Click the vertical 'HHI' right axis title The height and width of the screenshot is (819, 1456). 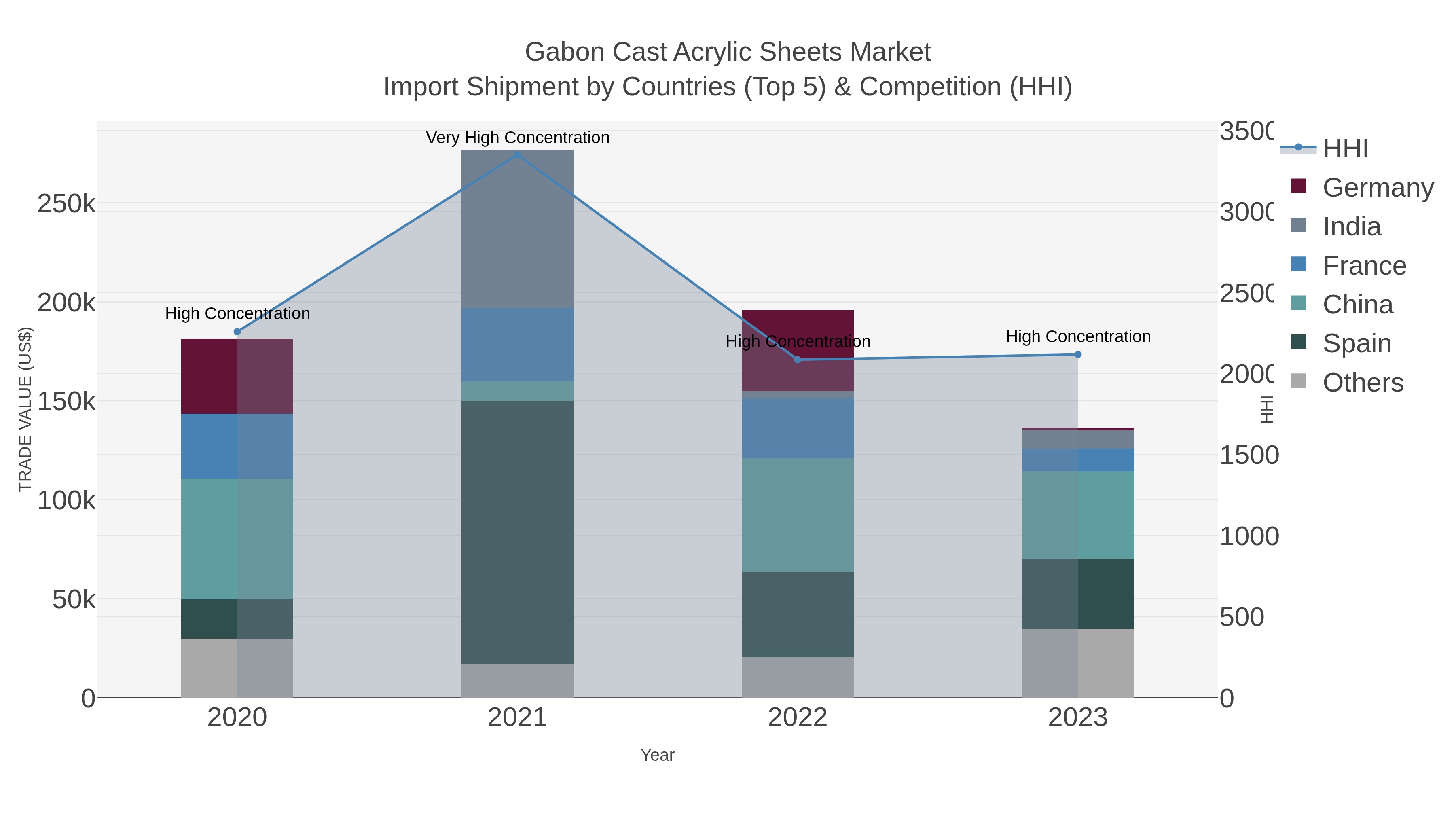[x=1267, y=410]
